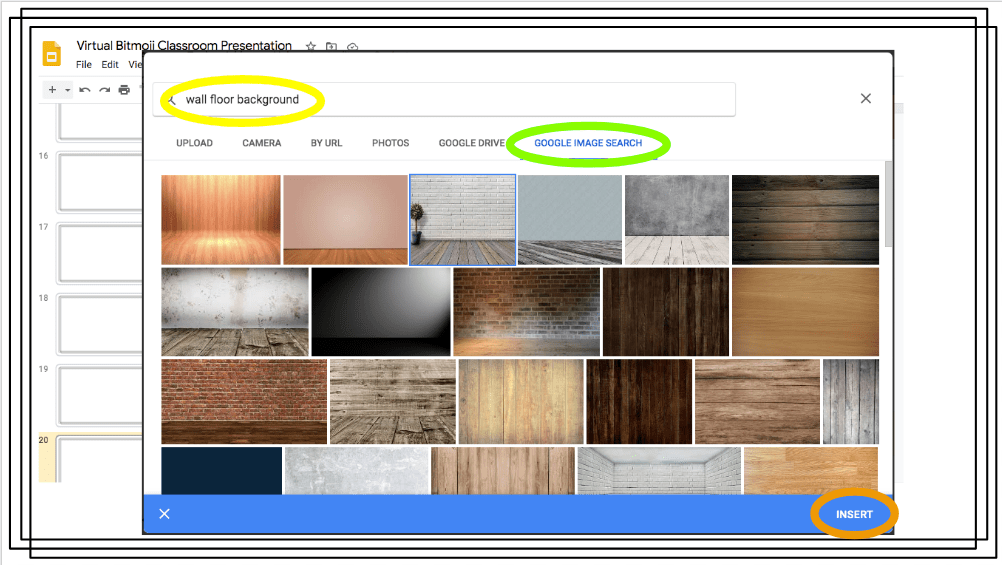Open the File menu

point(84,65)
